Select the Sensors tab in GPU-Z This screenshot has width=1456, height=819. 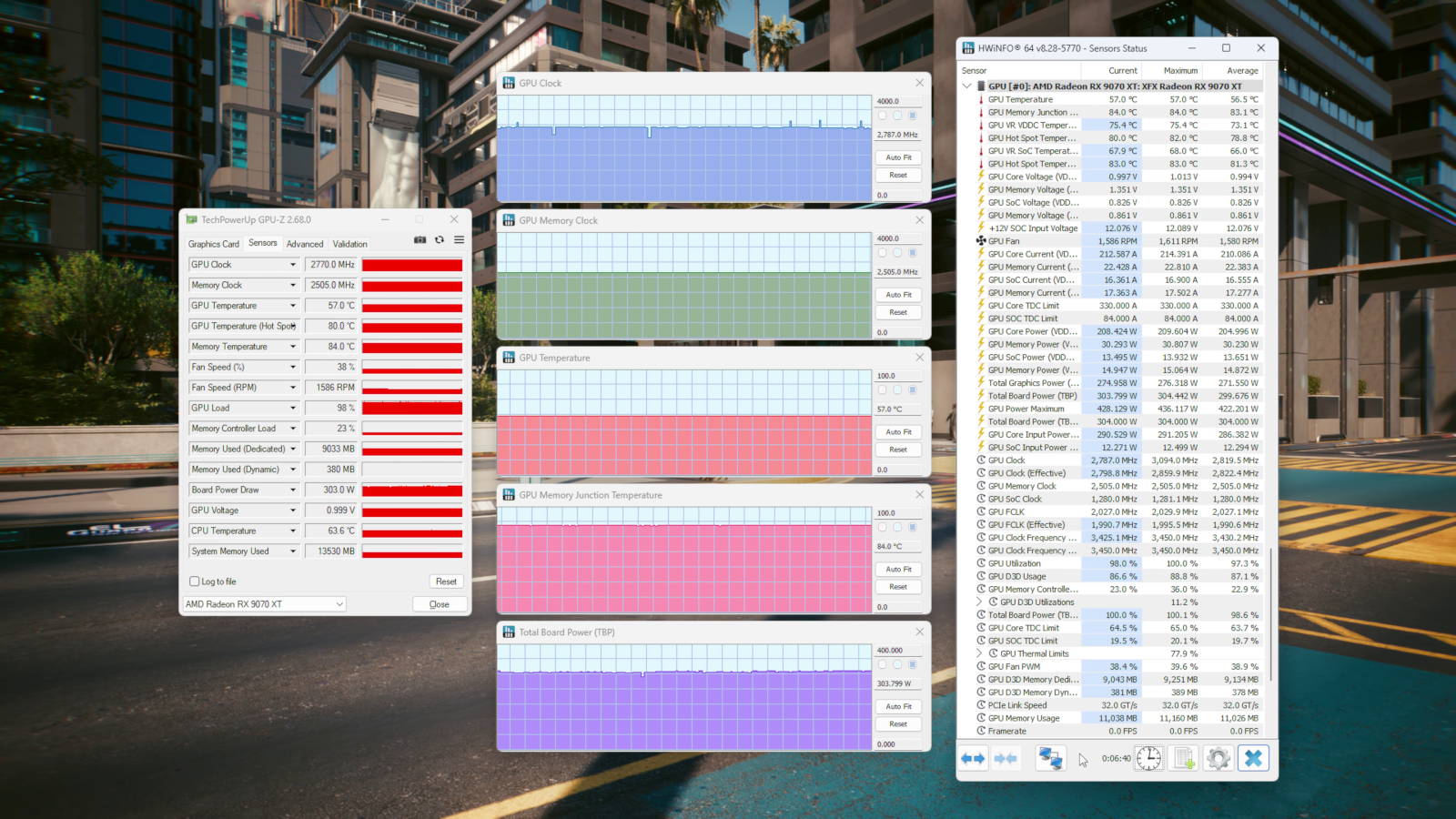(263, 243)
